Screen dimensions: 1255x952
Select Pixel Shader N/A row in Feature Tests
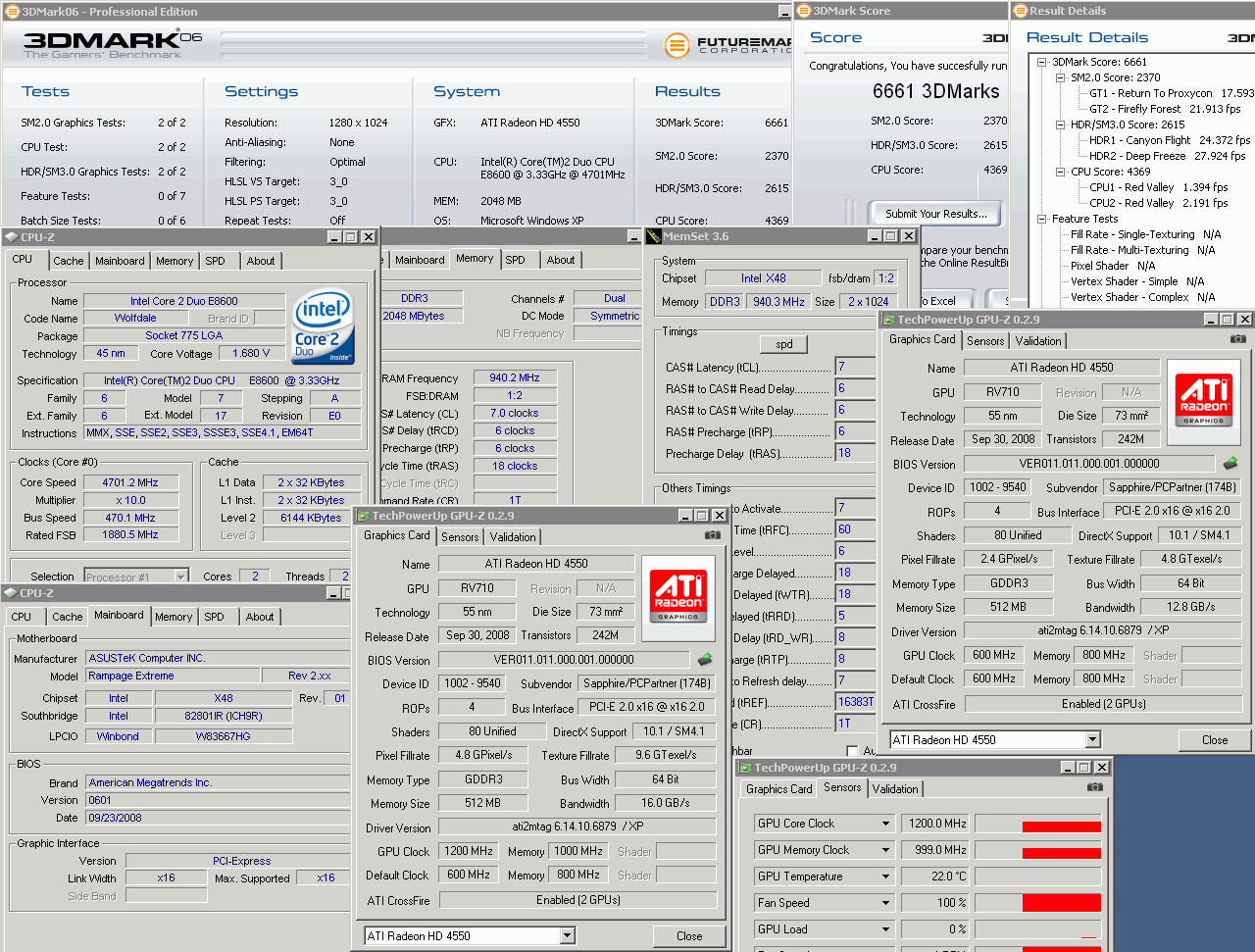pyautogui.click(x=1113, y=266)
